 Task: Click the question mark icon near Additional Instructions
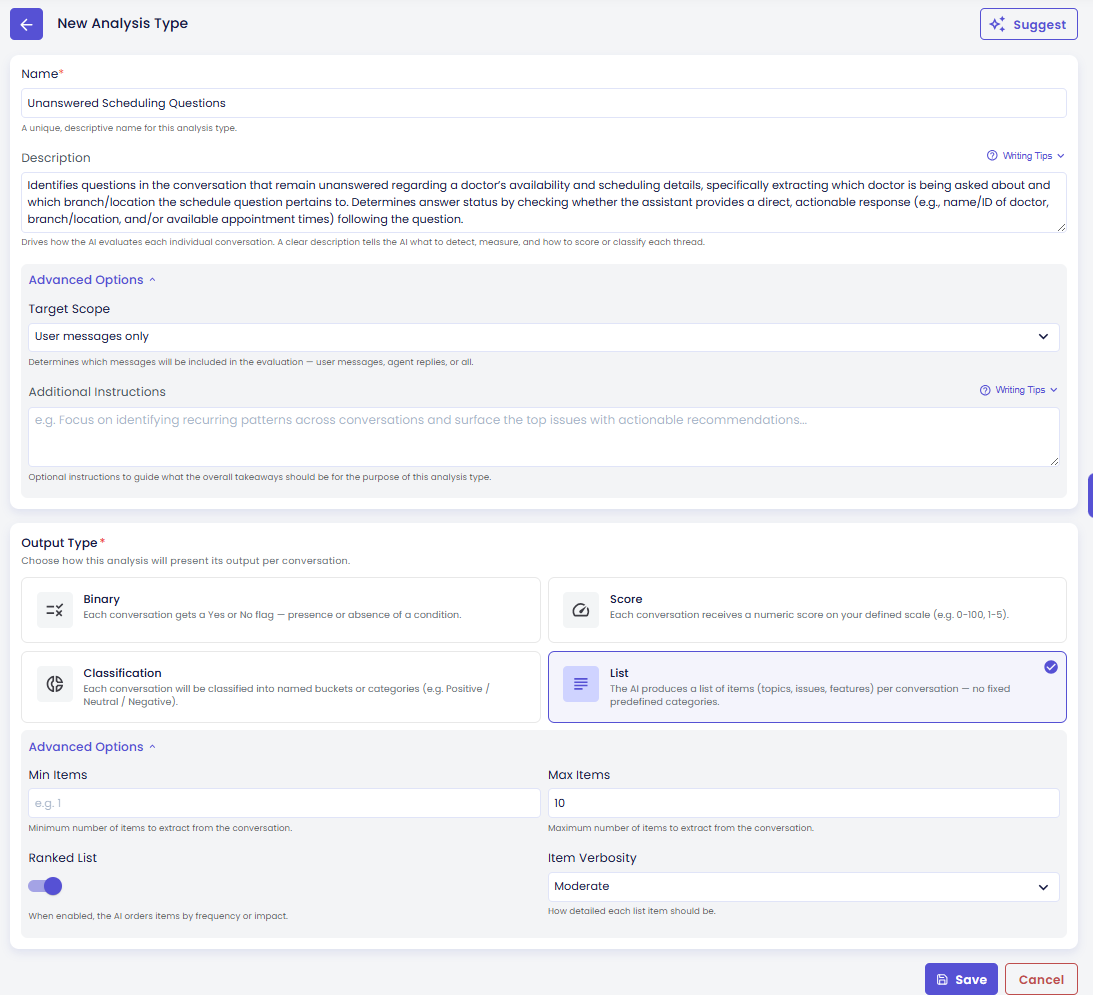click(x=985, y=390)
